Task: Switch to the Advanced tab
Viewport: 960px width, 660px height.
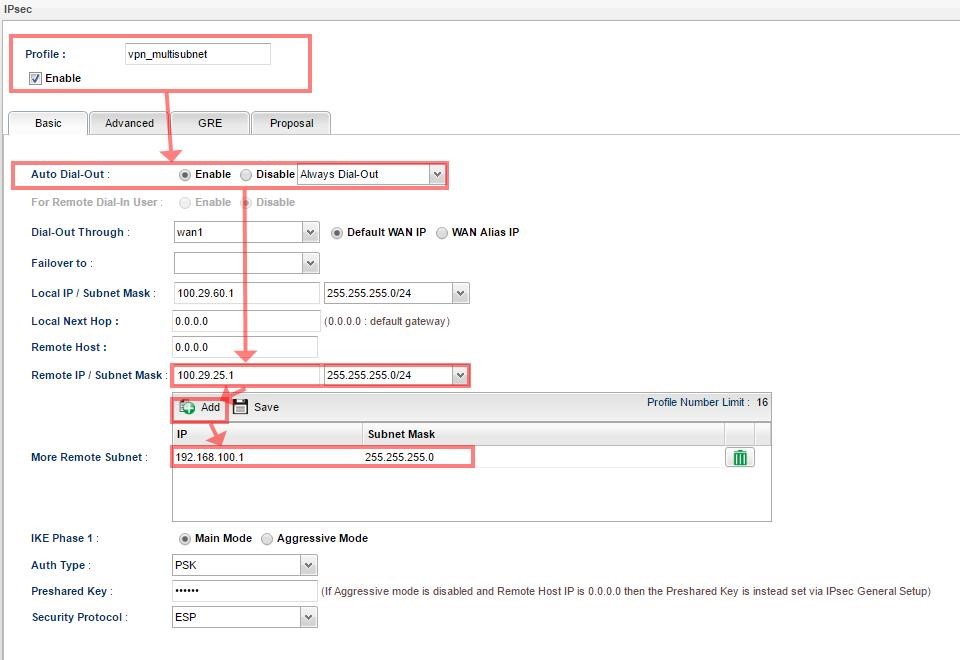Action: coord(129,123)
